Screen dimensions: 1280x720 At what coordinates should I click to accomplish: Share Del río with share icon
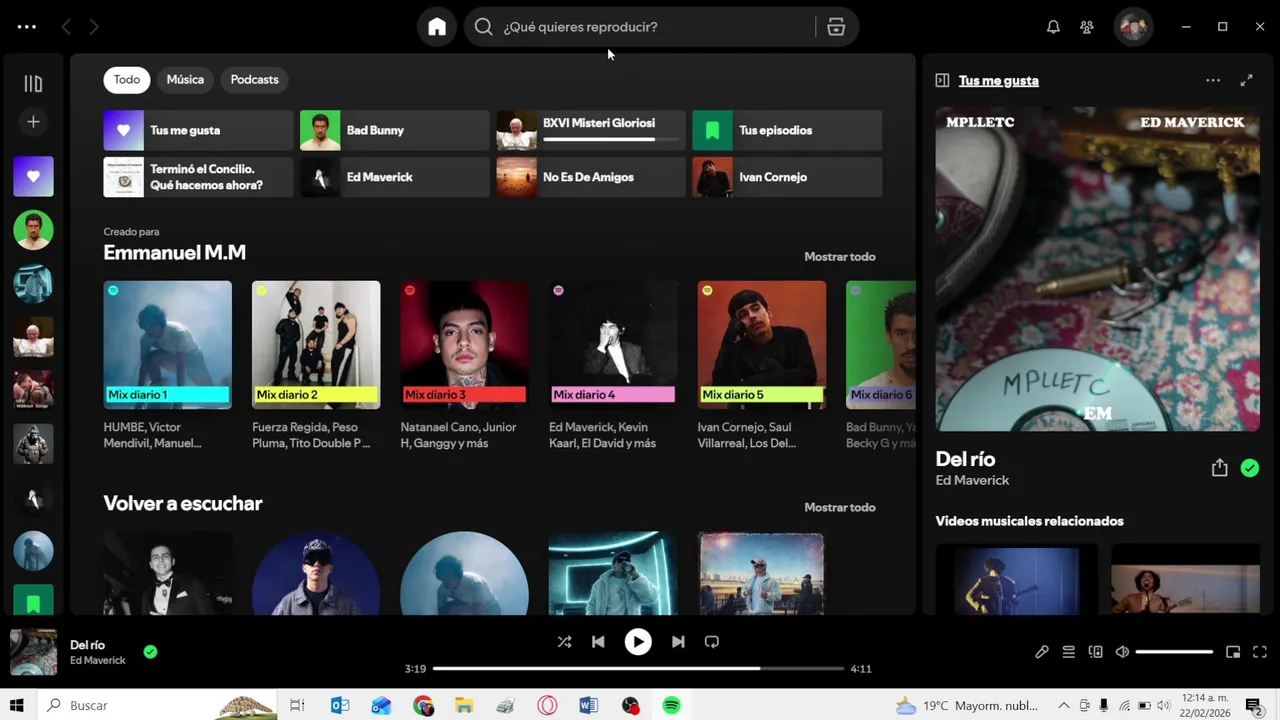pos(1219,468)
